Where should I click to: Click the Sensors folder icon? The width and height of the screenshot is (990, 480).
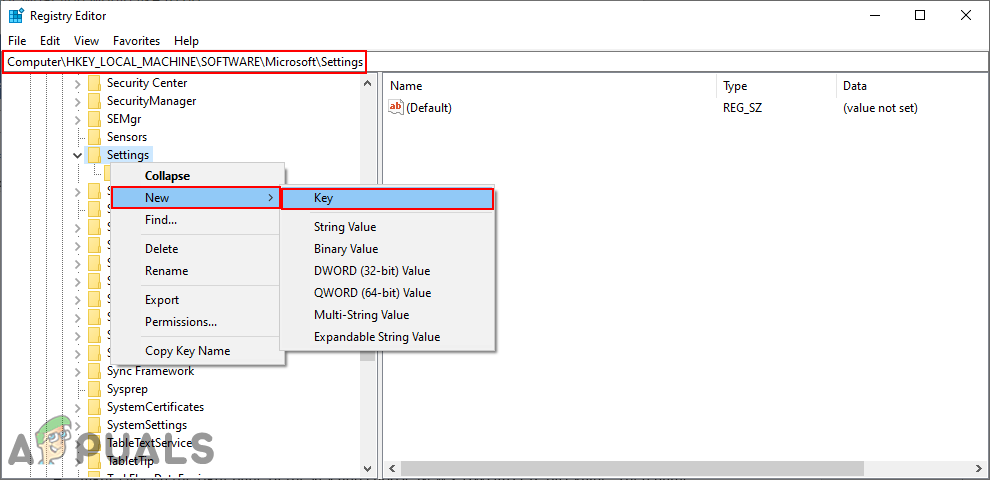coord(95,137)
